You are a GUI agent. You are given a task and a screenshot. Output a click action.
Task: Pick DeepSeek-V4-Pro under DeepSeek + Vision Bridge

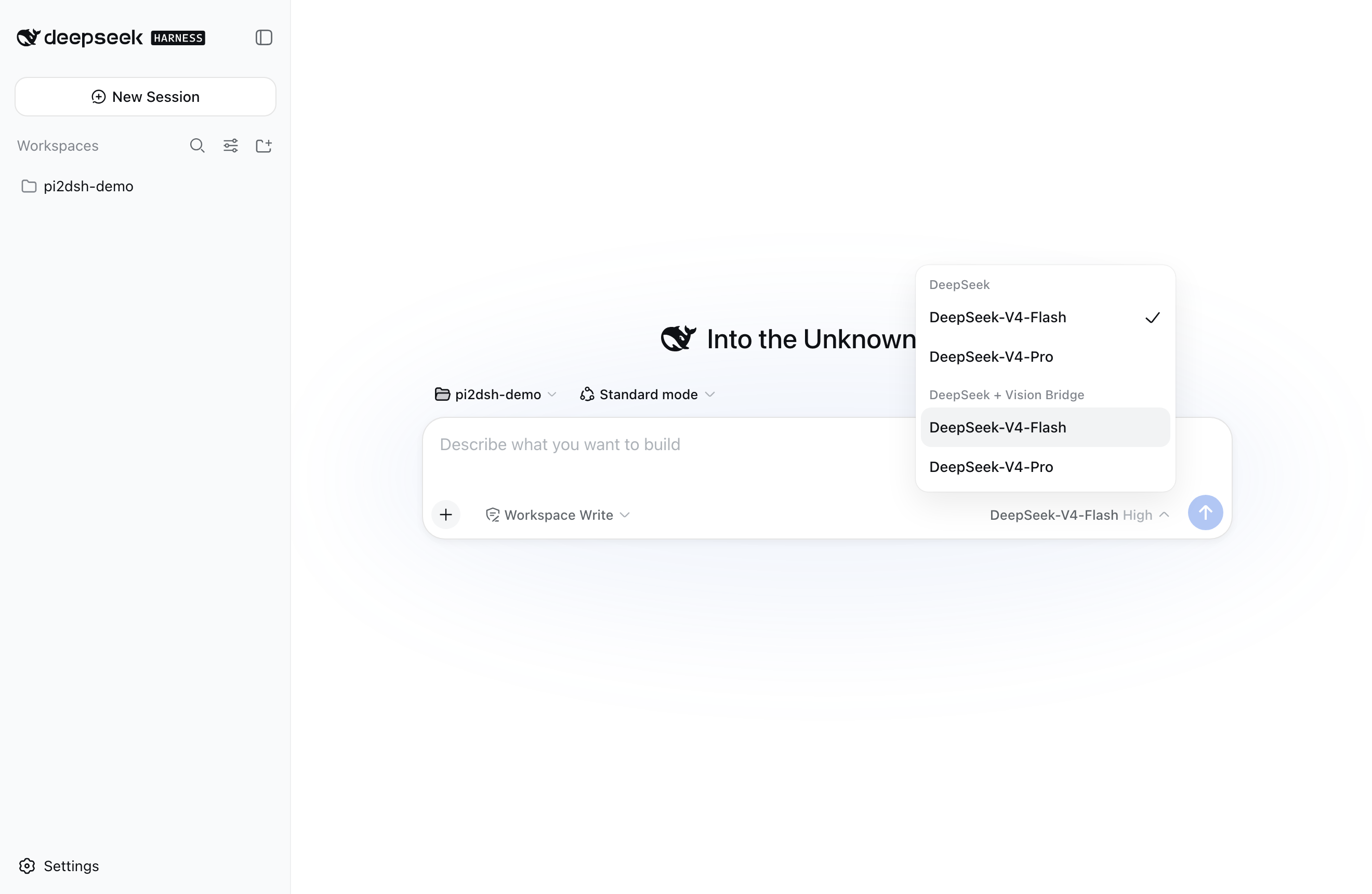pos(1045,467)
